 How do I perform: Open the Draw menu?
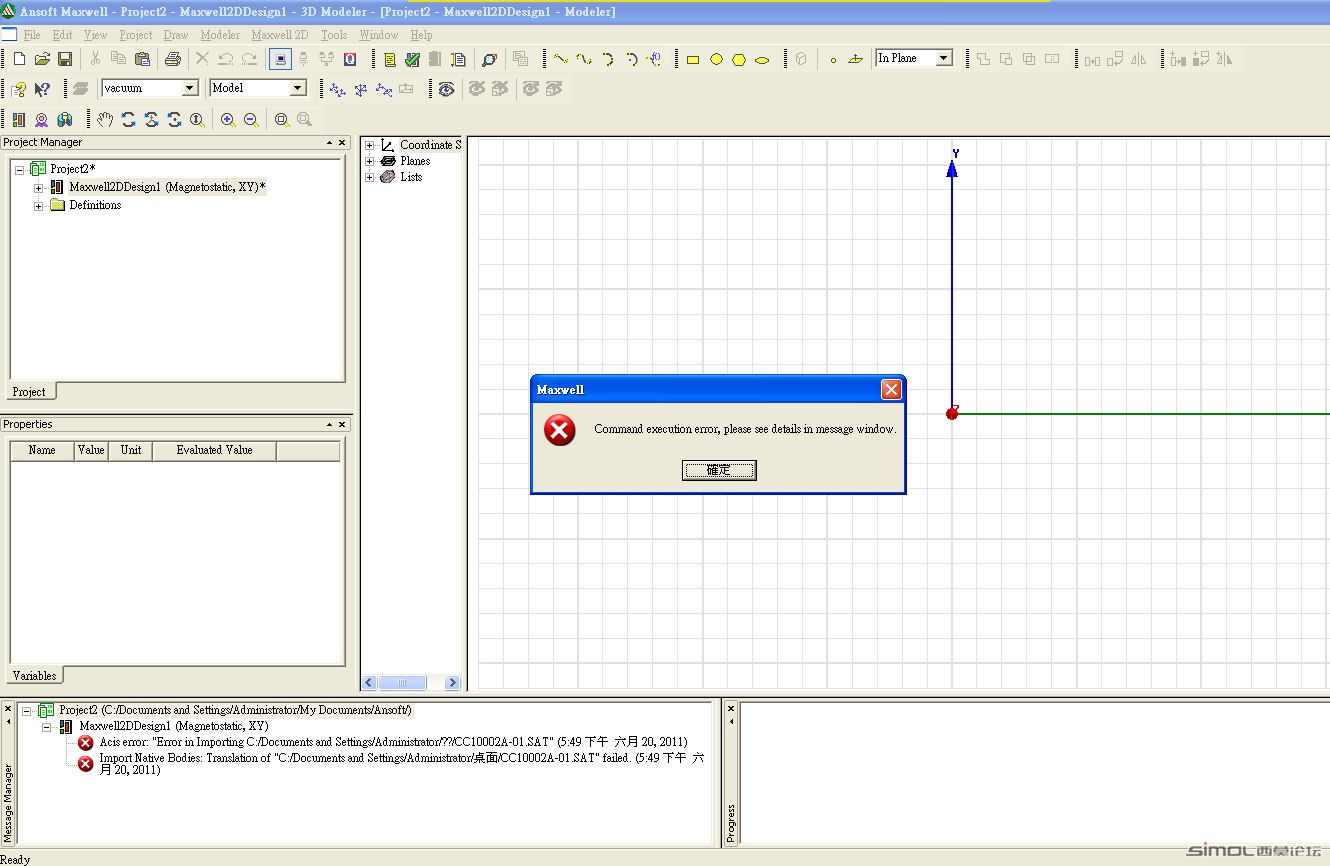coord(176,35)
